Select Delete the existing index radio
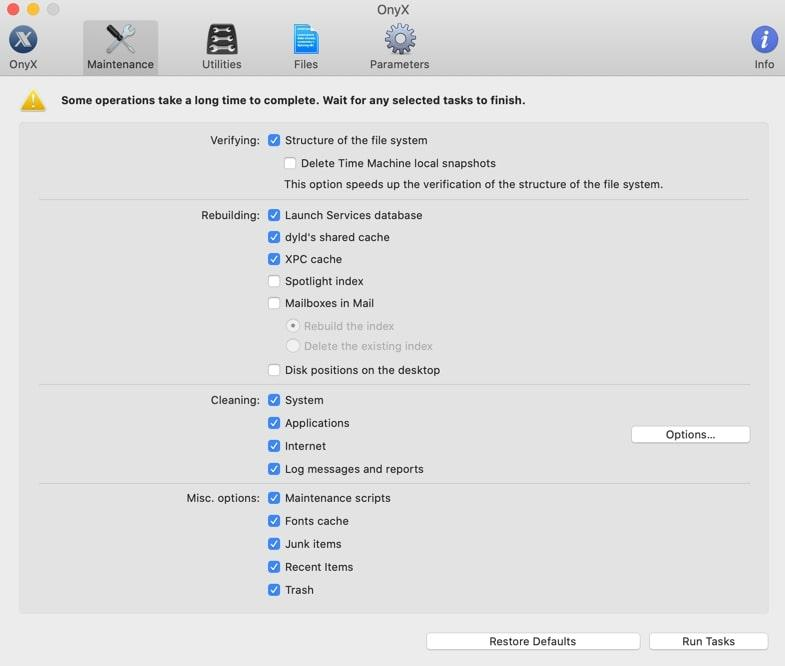This screenshot has width=785, height=666. coord(293,346)
